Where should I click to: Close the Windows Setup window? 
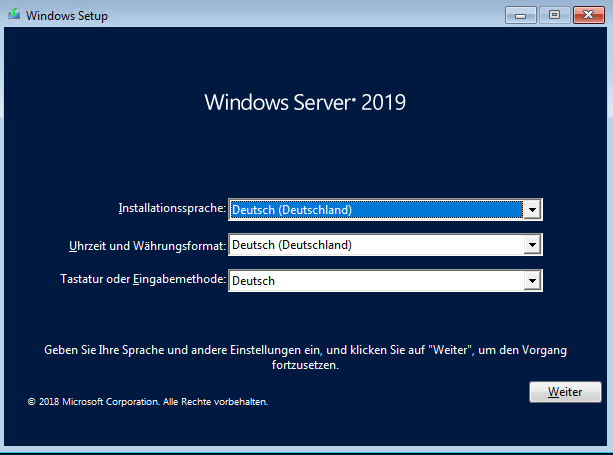(x=589, y=15)
